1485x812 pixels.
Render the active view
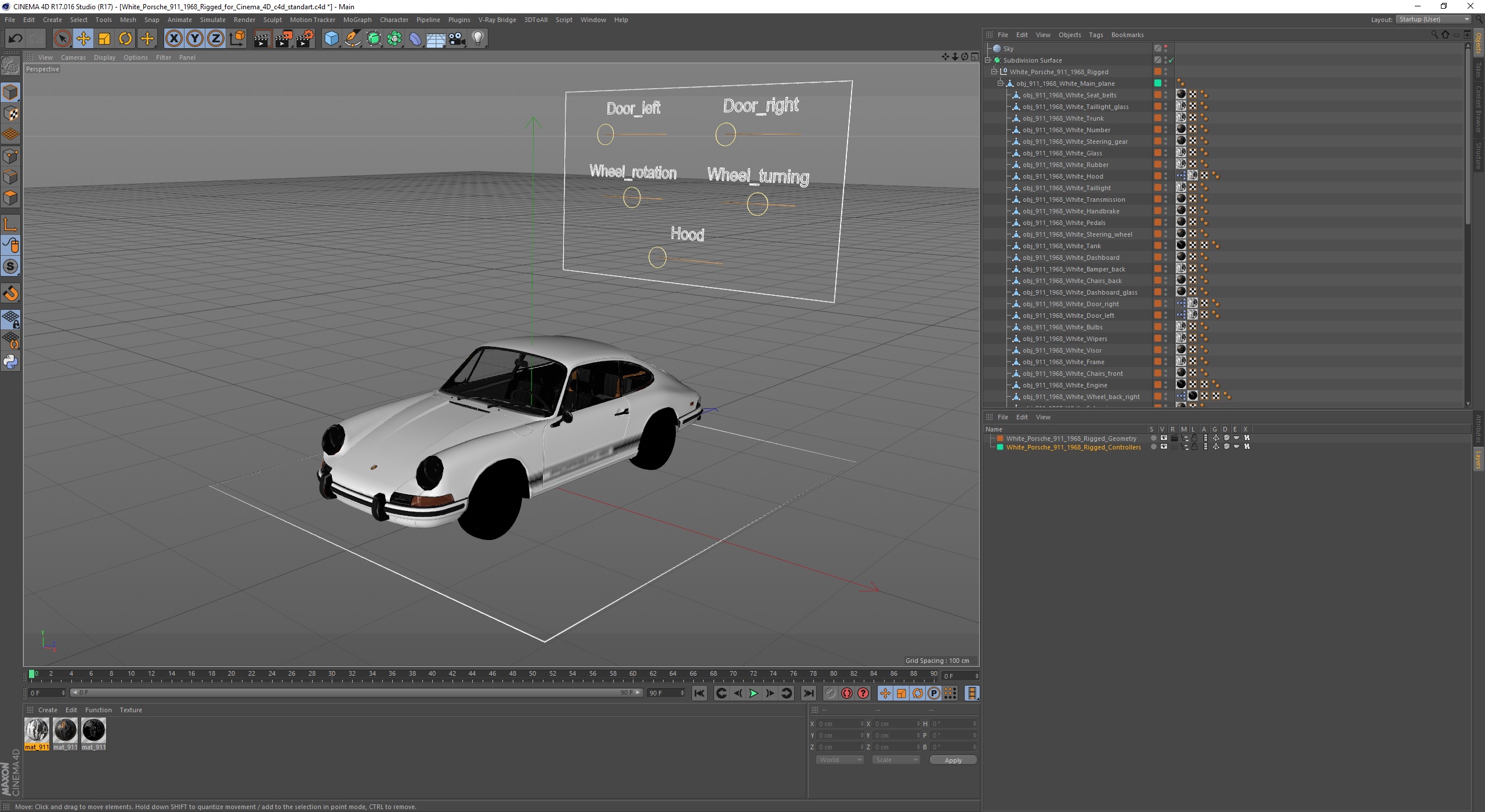click(x=262, y=39)
